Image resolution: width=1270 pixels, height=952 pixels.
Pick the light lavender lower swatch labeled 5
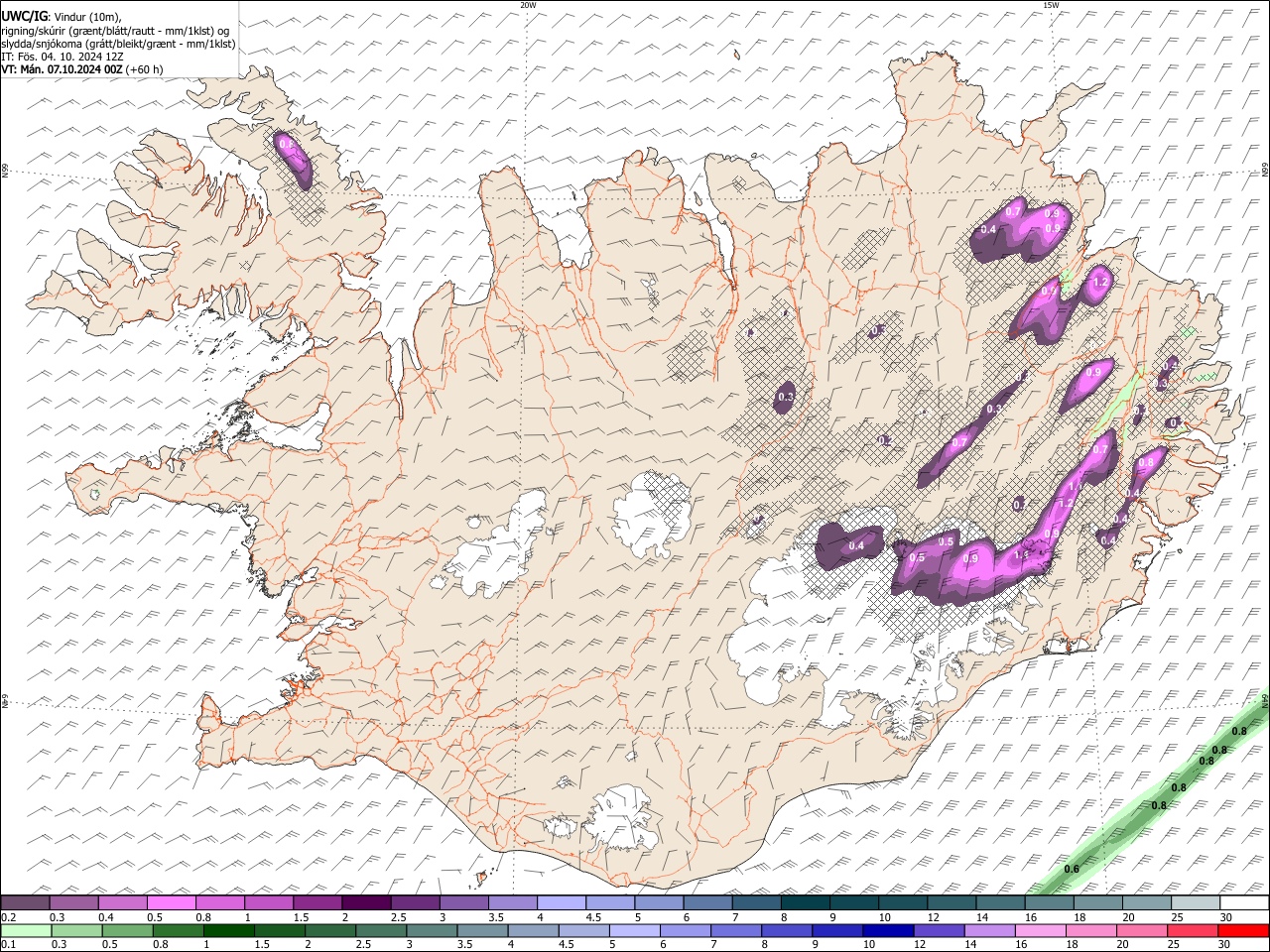pos(635,930)
